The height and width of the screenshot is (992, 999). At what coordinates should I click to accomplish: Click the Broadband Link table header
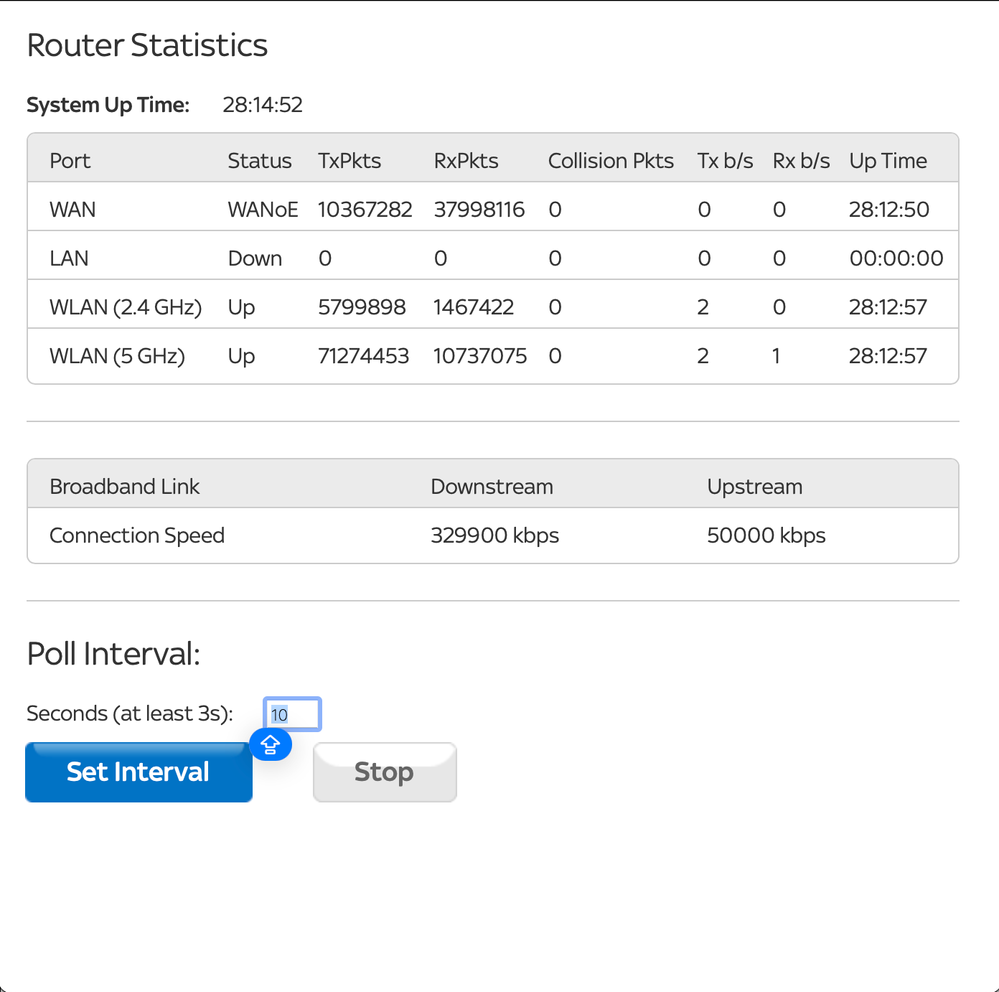click(125, 487)
